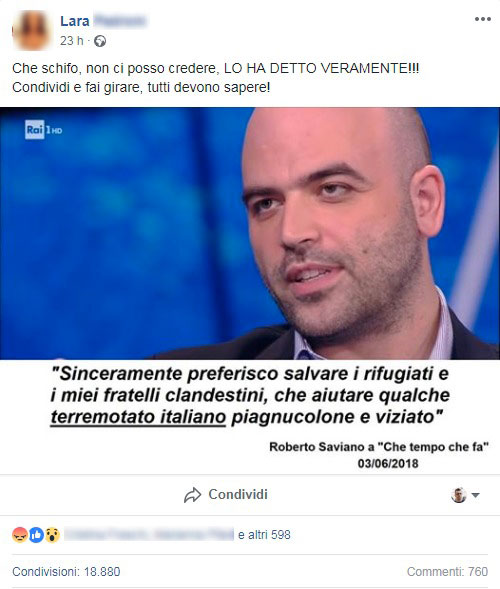Click the public globe privacy icon
This screenshot has height=589, width=500.
(100, 41)
